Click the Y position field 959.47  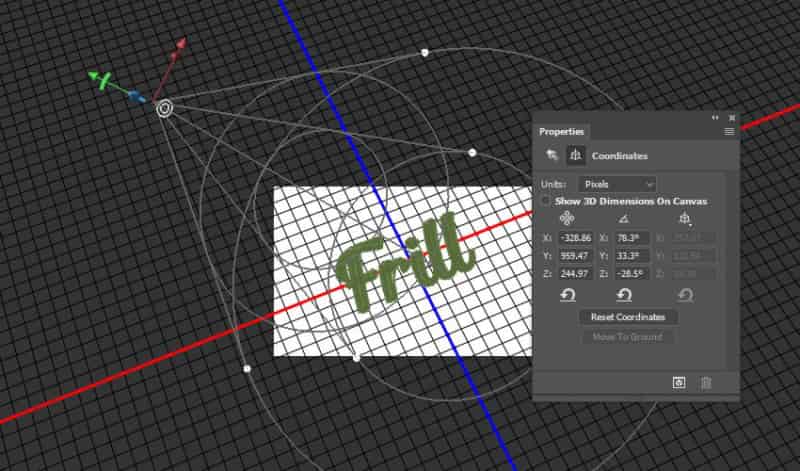[x=576, y=256]
